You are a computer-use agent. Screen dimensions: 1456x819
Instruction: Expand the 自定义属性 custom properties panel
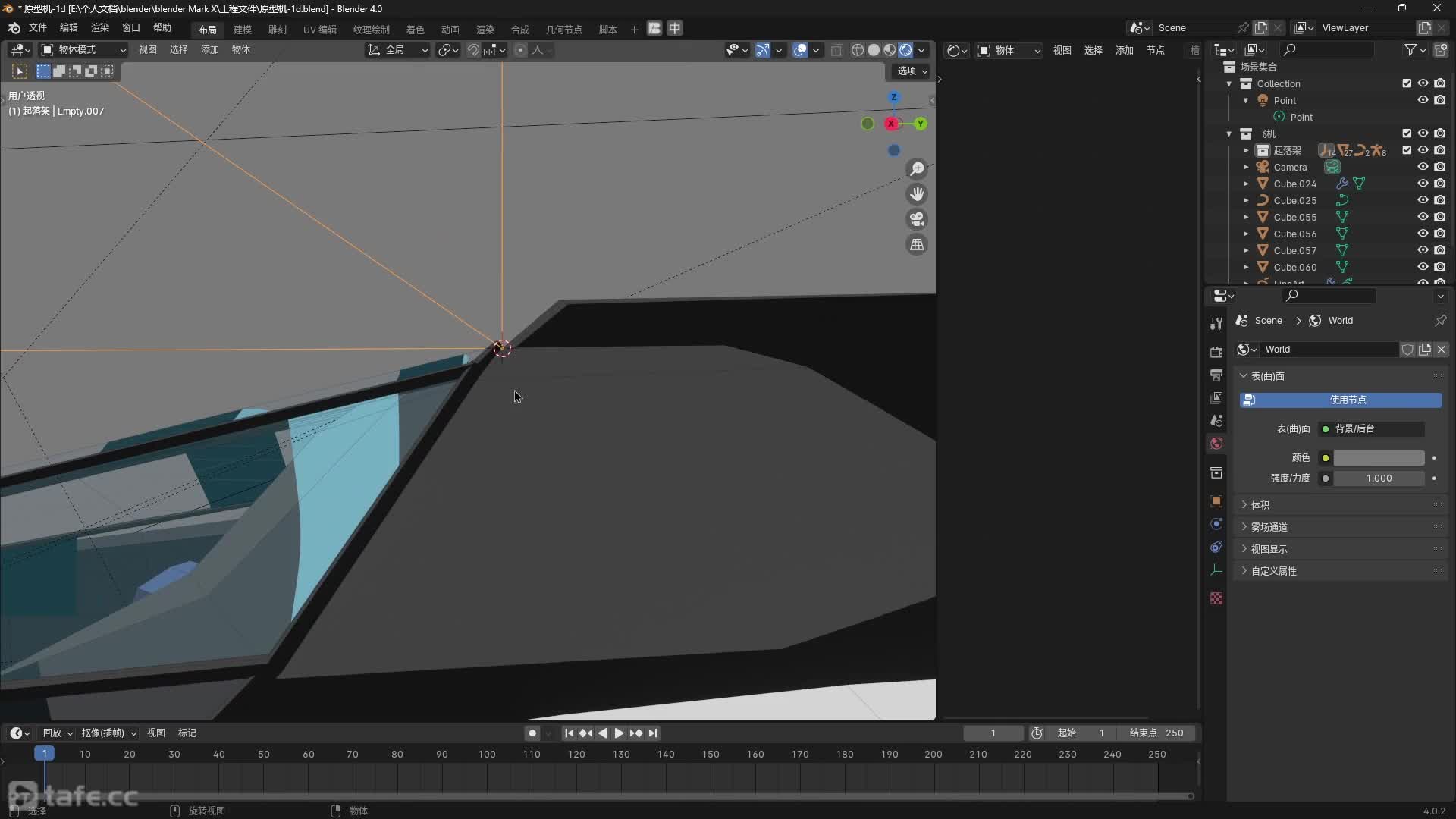pos(1340,571)
